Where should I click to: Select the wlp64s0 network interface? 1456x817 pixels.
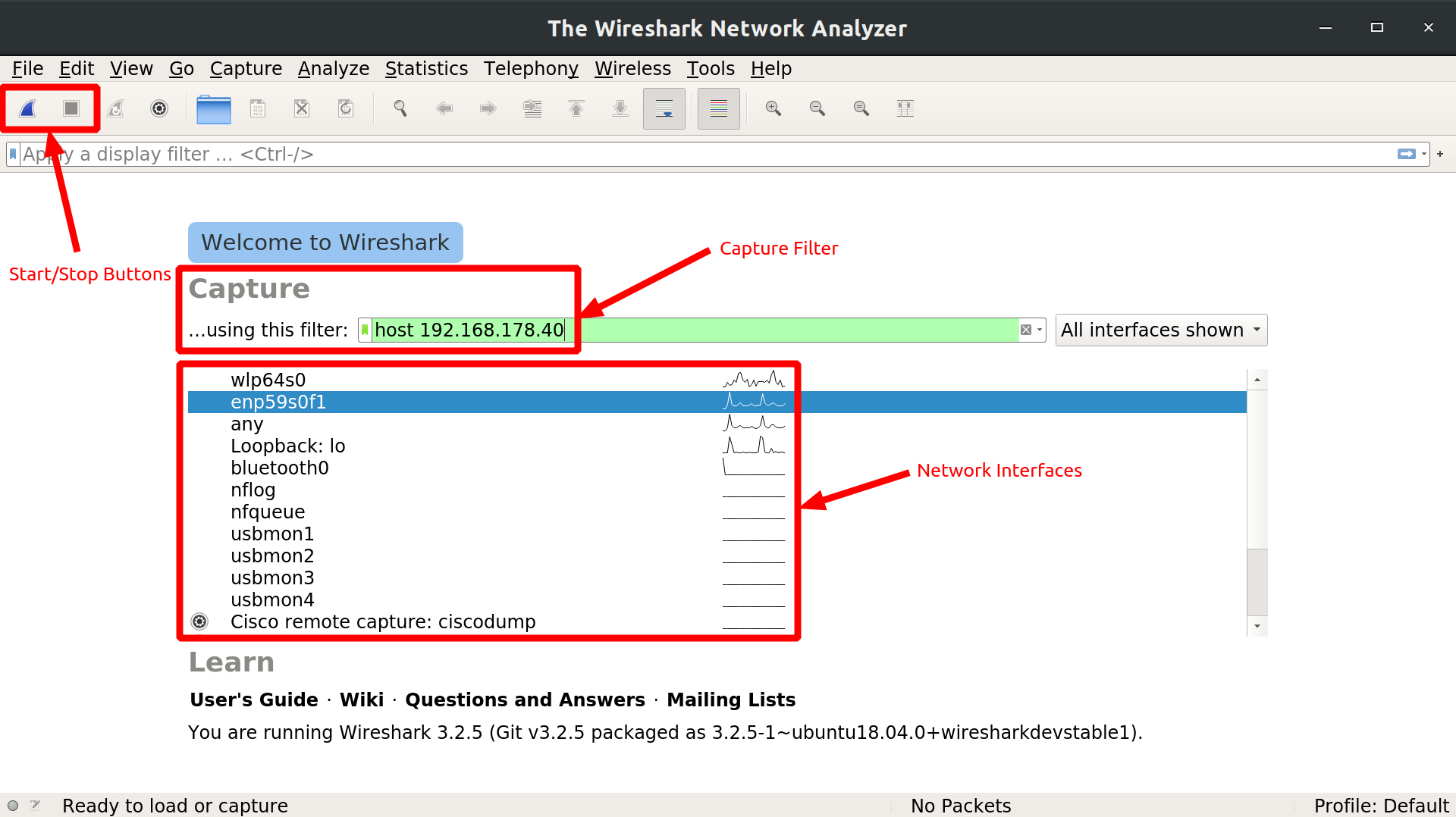click(268, 380)
